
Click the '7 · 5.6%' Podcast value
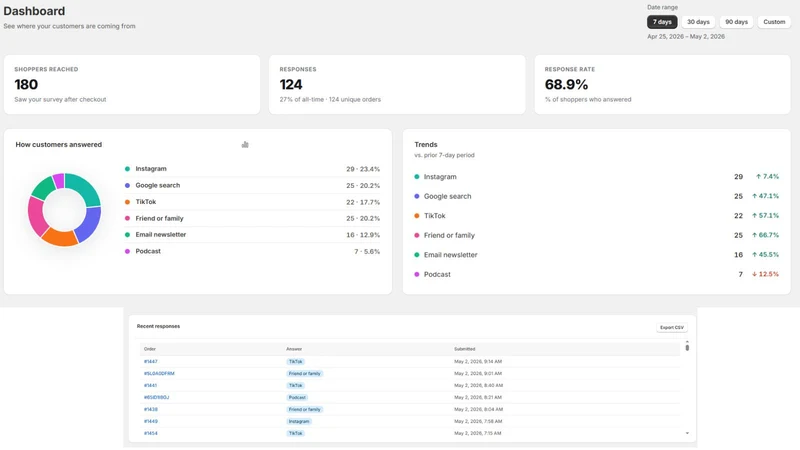coord(367,252)
